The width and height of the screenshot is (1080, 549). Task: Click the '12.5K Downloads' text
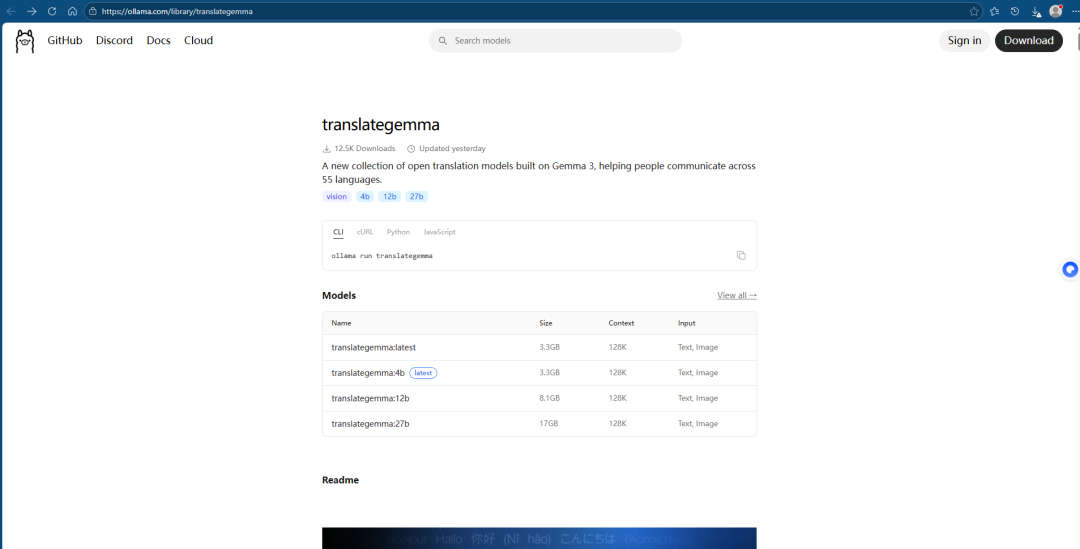click(364, 148)
